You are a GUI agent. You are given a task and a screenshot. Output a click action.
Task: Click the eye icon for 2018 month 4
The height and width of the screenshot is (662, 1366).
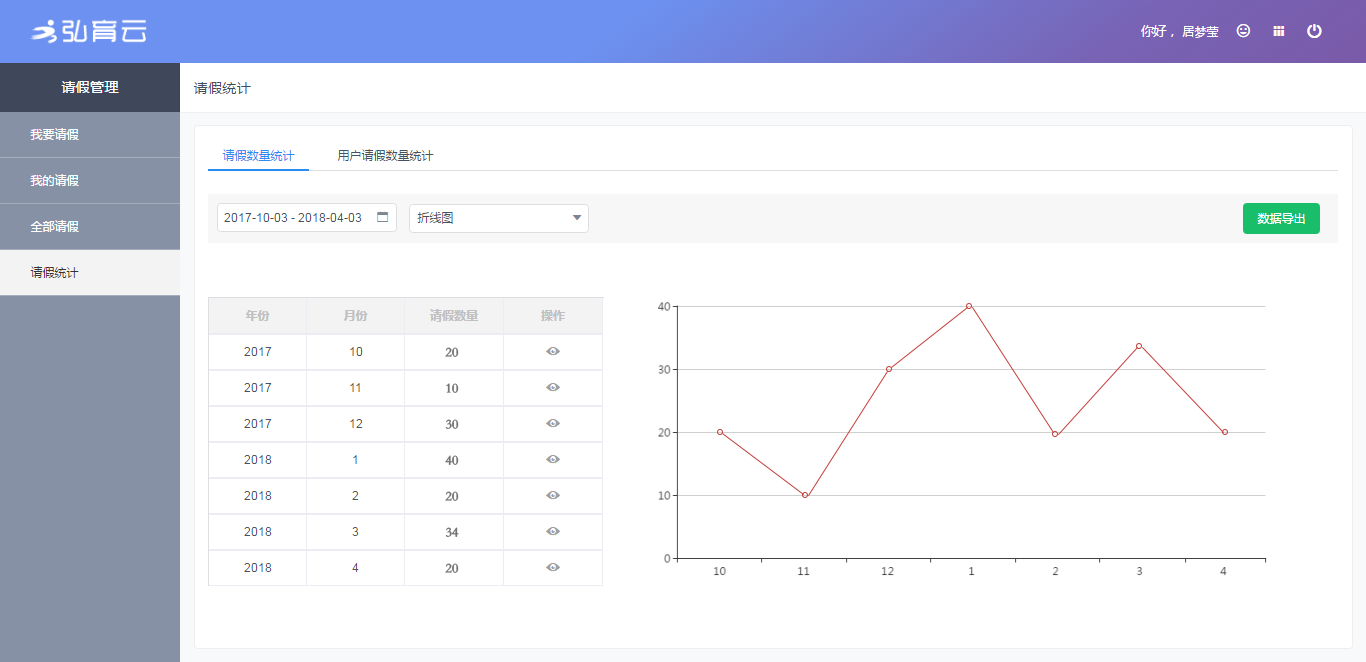pyautogui.click(x=553, y=568)
